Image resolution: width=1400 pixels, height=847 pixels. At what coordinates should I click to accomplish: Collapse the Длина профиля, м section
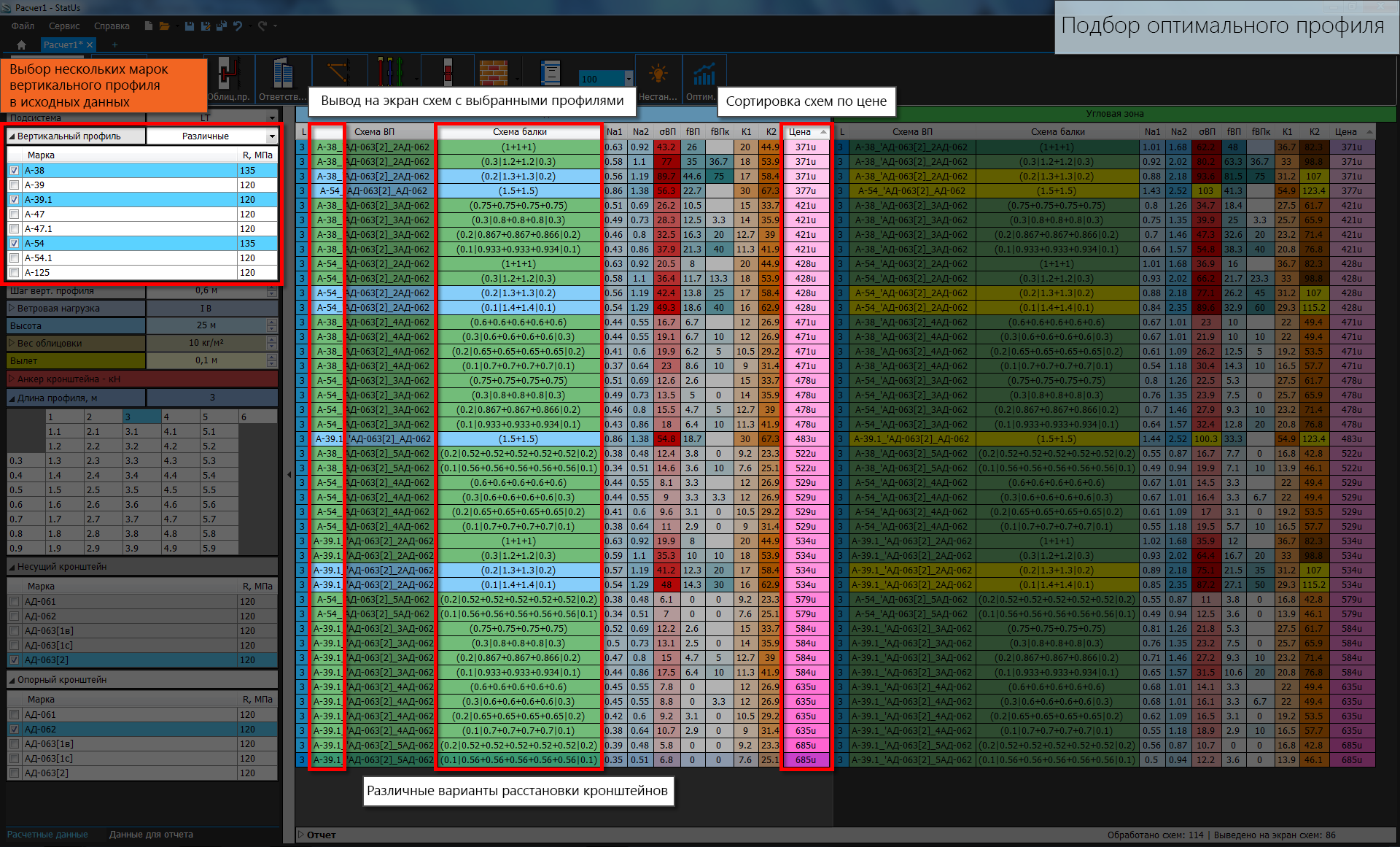click(12, 398)
